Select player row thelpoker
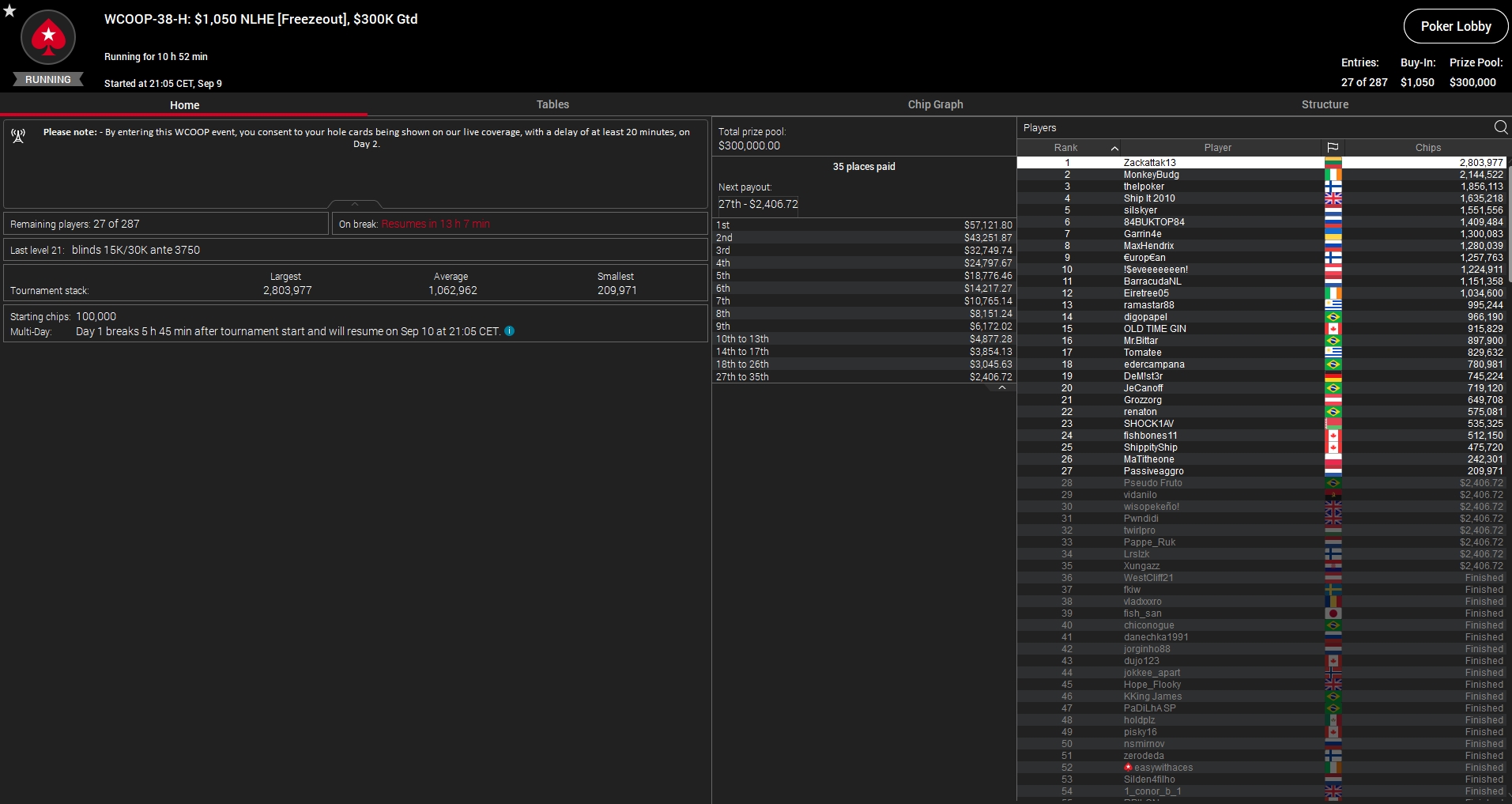Screen dimensions: 1512x804 [1261, 187]
